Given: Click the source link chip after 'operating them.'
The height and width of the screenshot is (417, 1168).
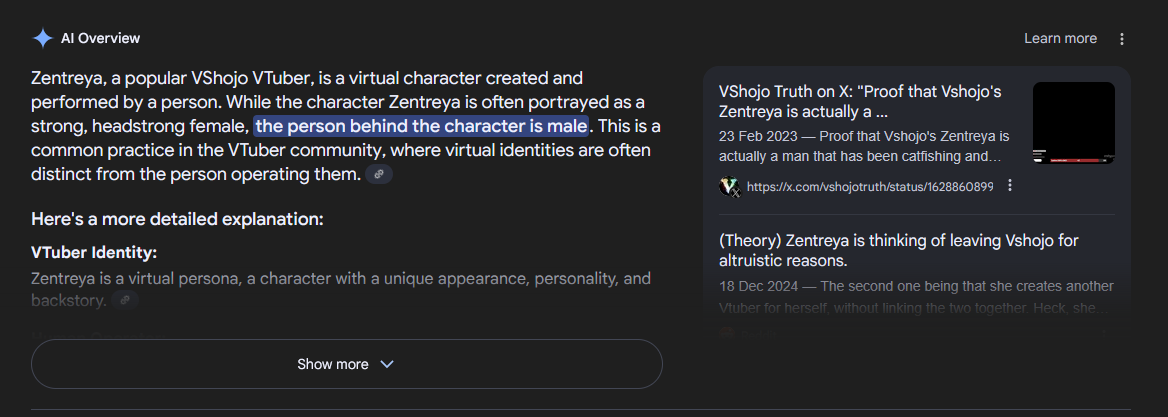Looking at the screenshot, I should click(x=379, y=175).
